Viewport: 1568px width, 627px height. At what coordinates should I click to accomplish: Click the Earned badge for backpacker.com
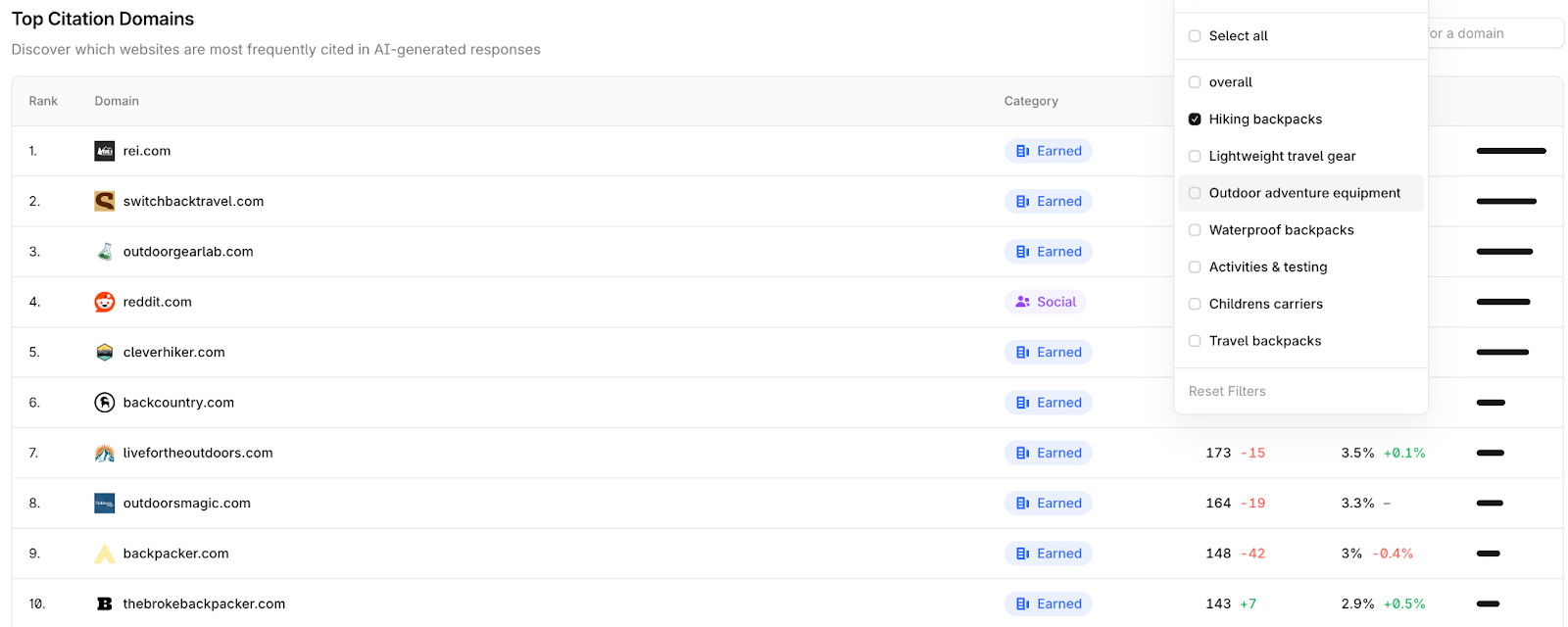(x=1048, y=554)
